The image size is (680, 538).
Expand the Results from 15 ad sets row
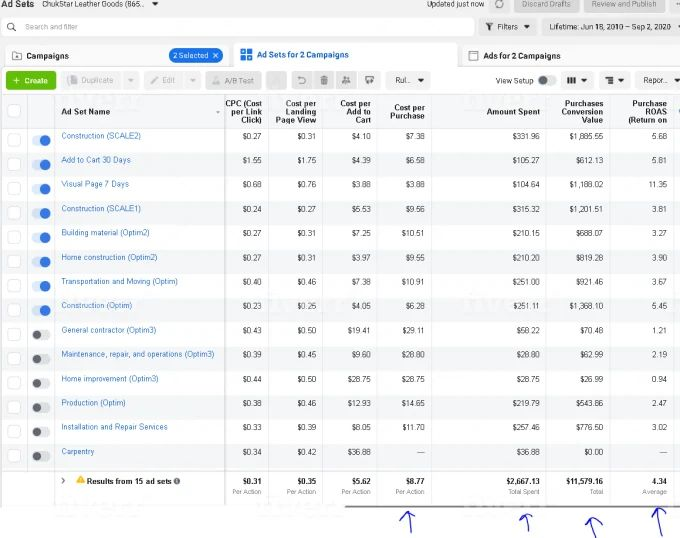(x=63, y=481)
